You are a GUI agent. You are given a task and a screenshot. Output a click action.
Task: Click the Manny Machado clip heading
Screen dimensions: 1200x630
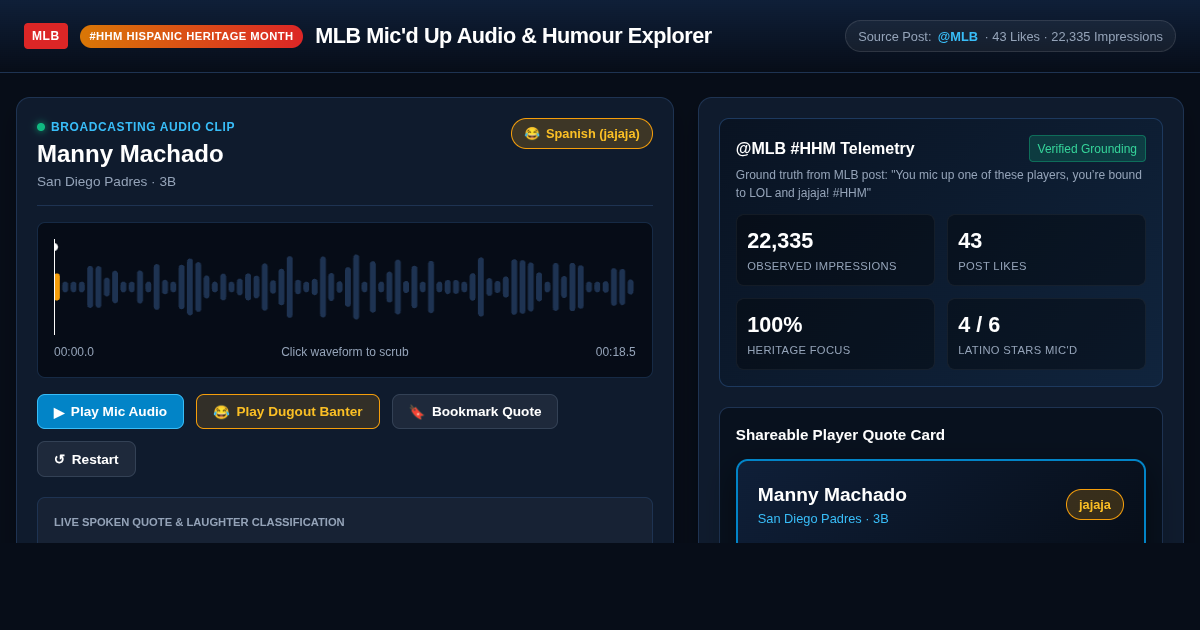click(130, 154)
